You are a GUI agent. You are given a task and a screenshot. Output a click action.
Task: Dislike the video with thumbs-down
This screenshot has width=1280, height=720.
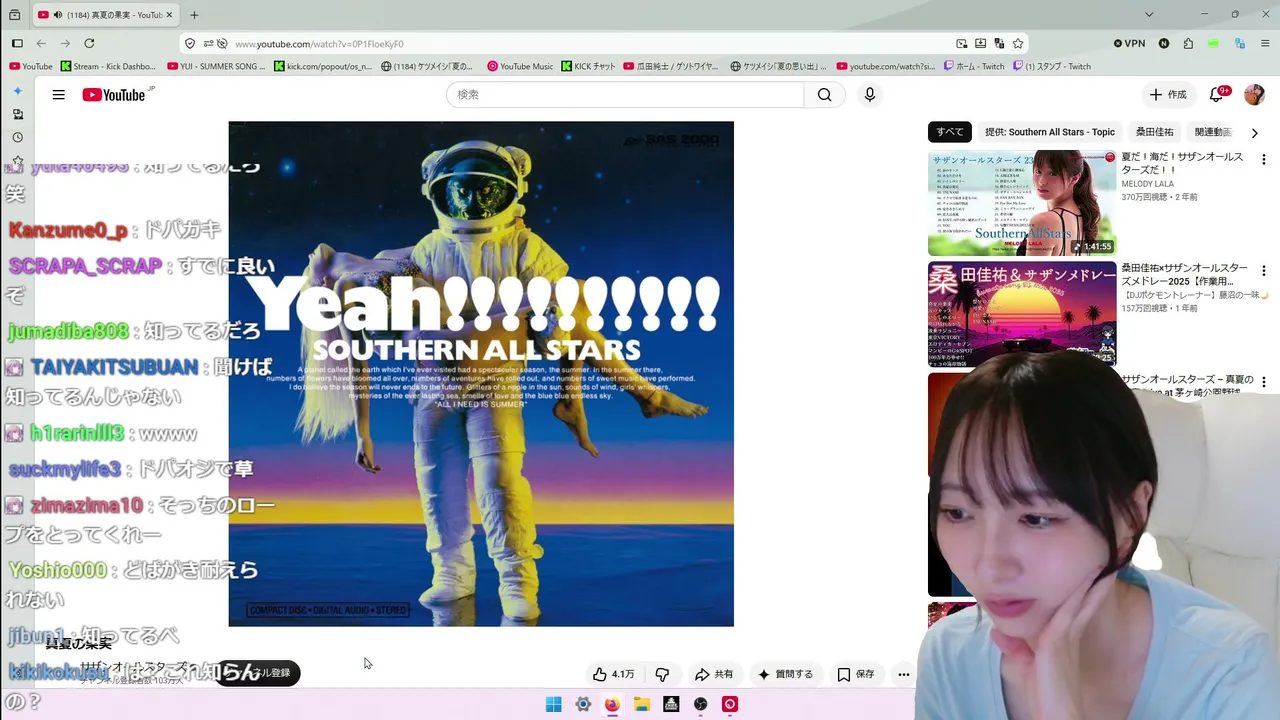coord(662,674)
